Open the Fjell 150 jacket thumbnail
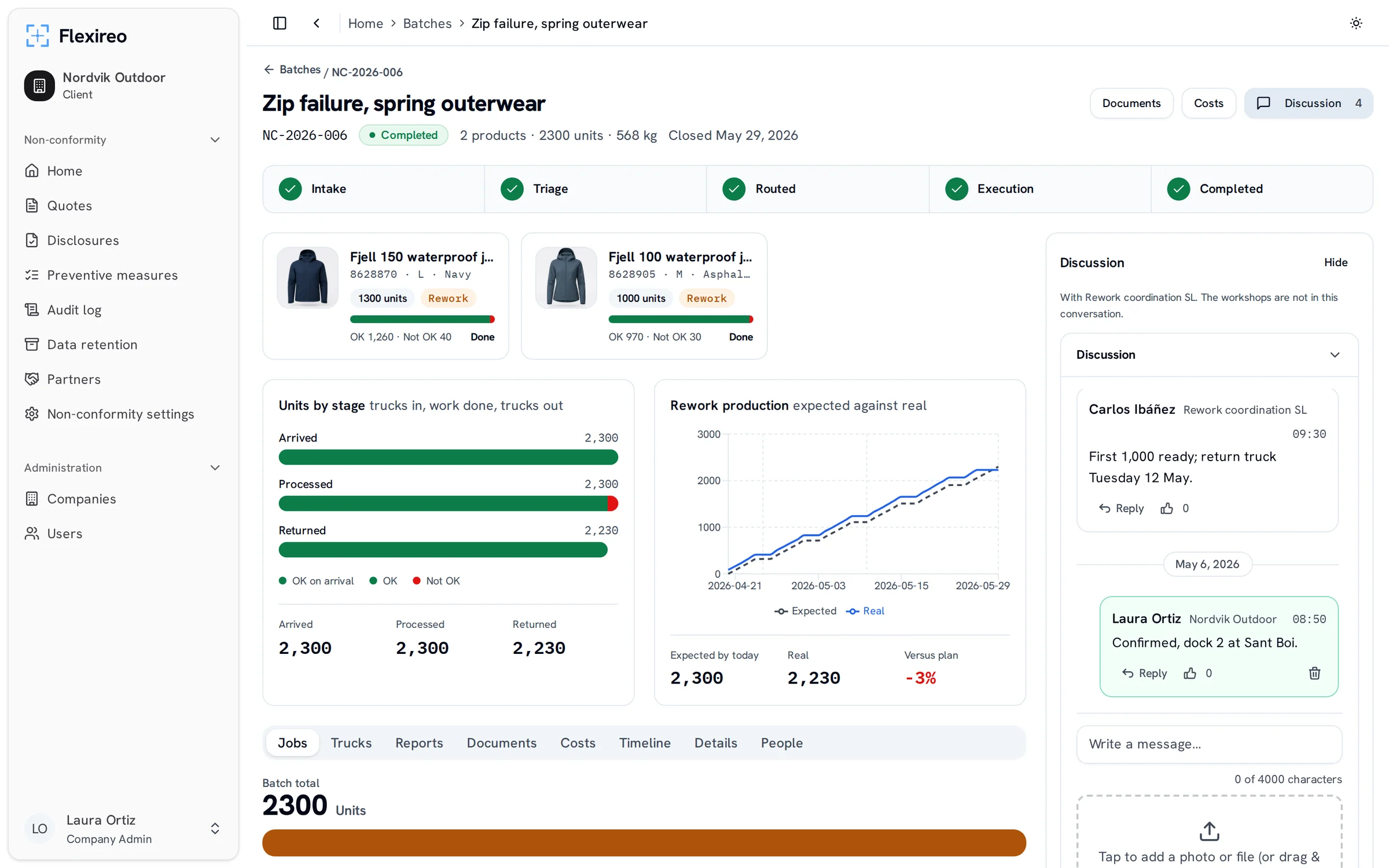The height and width of the screenshot is (868, 1389). [x=307, y=277]
